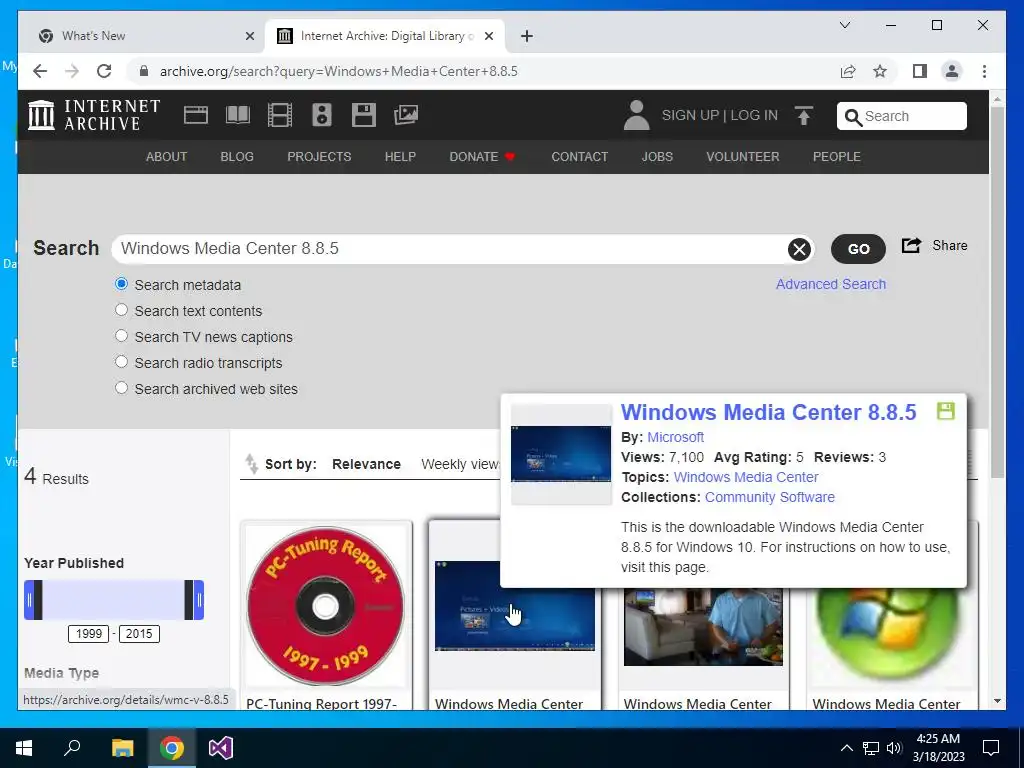Open the Microsoft creator link
This screenshot has width=1024, height=768.
tap(675, 437)
